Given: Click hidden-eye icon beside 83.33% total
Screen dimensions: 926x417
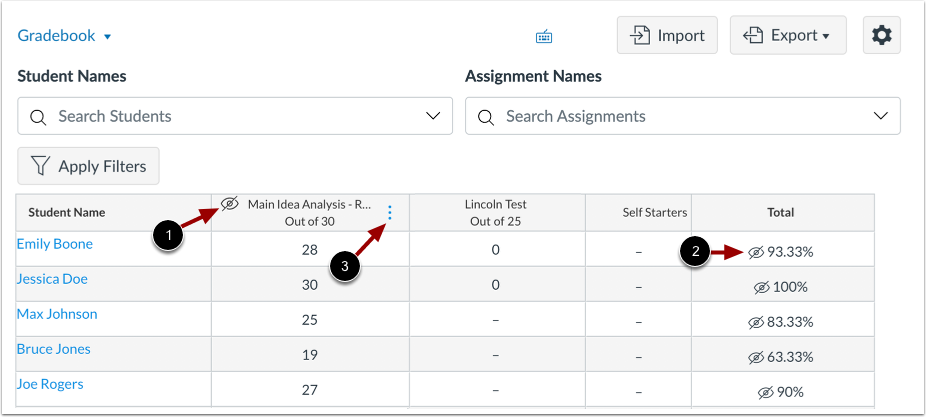Looking at the screenshot, I should (756, 322).
